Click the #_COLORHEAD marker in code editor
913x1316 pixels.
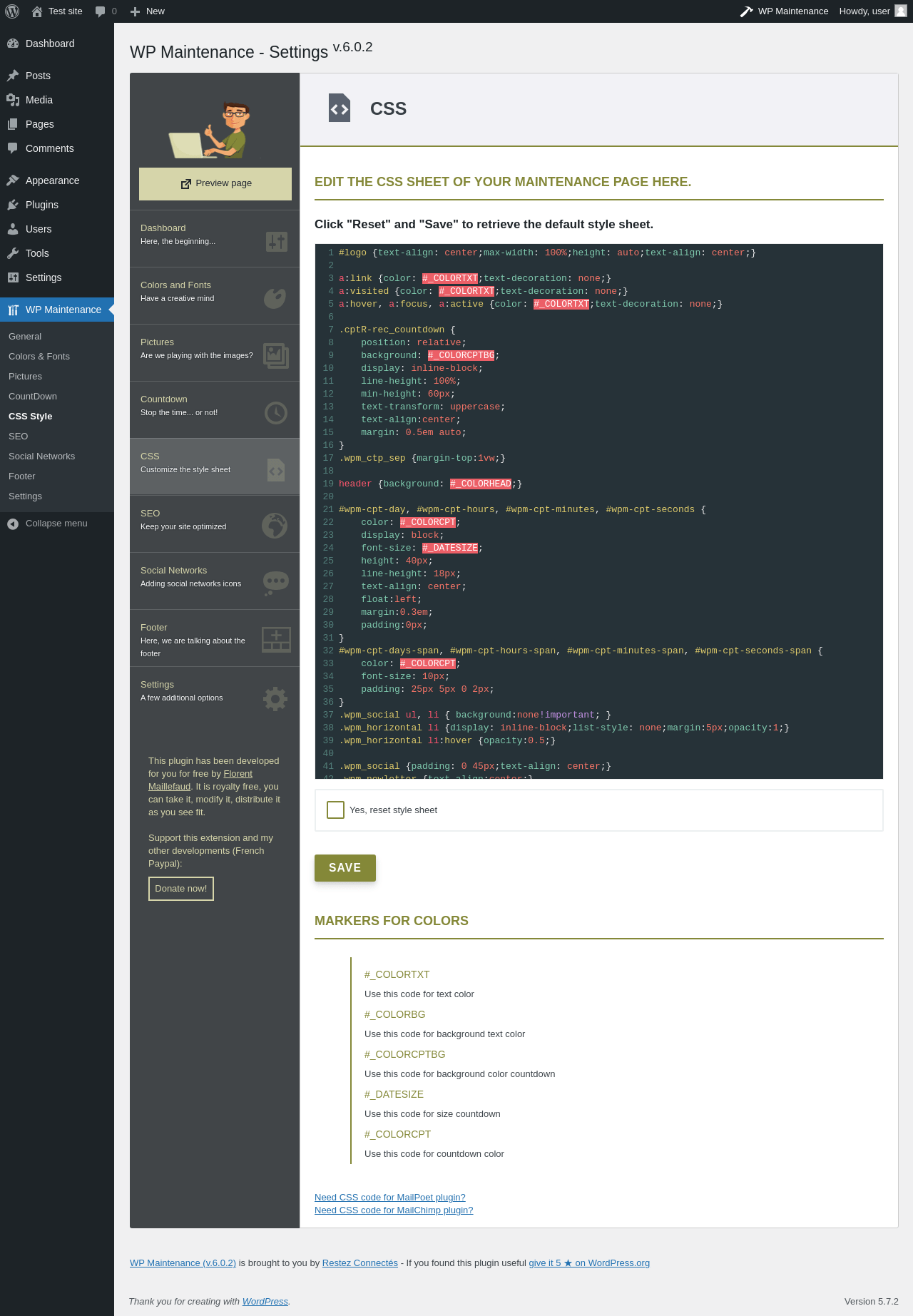pyautogui.click(x=481, y=484)
